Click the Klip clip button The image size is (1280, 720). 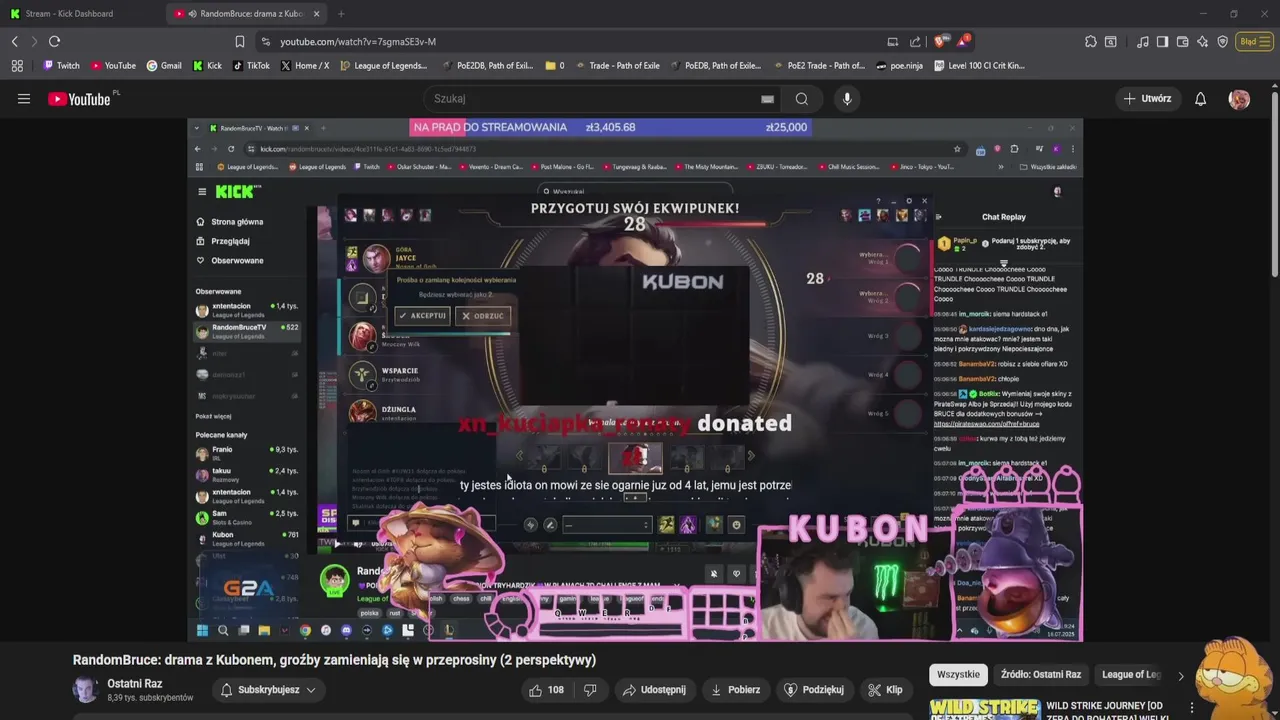click(885, 690)
